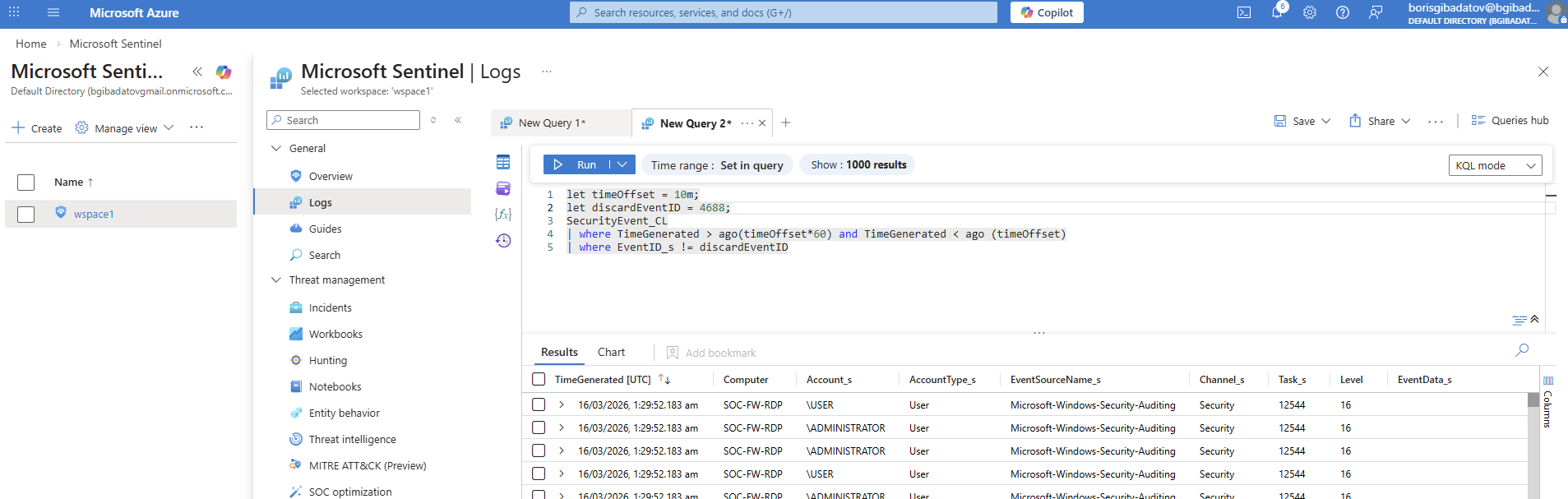The height and width of the screenshot is (499, 1568).
Task: Switch to New Query 1 tab
Action: (x=552, y=122)
